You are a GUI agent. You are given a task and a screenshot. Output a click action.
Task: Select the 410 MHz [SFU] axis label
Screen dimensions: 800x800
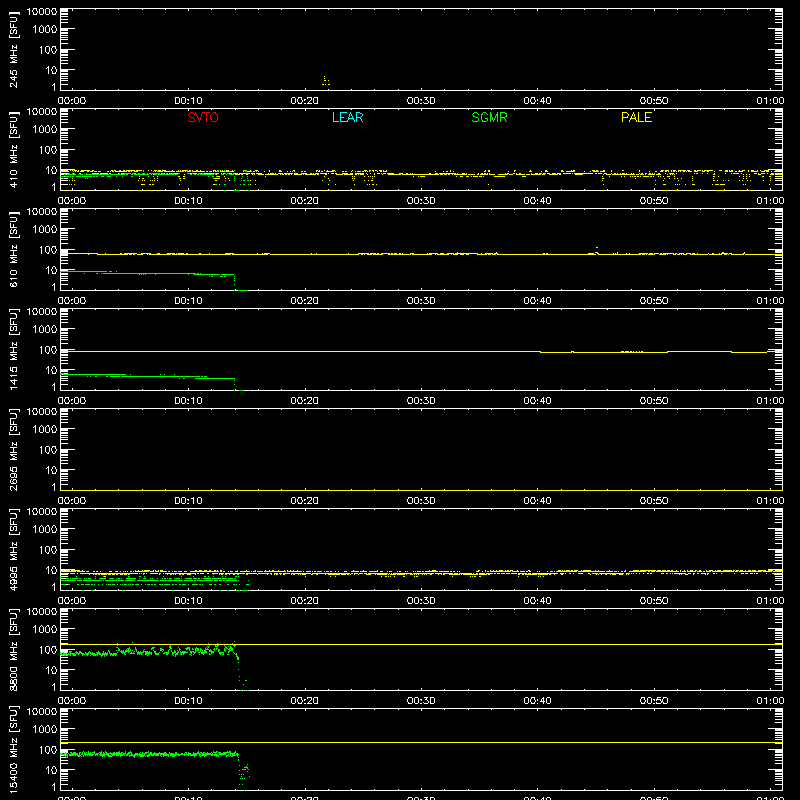click(14, 149)
